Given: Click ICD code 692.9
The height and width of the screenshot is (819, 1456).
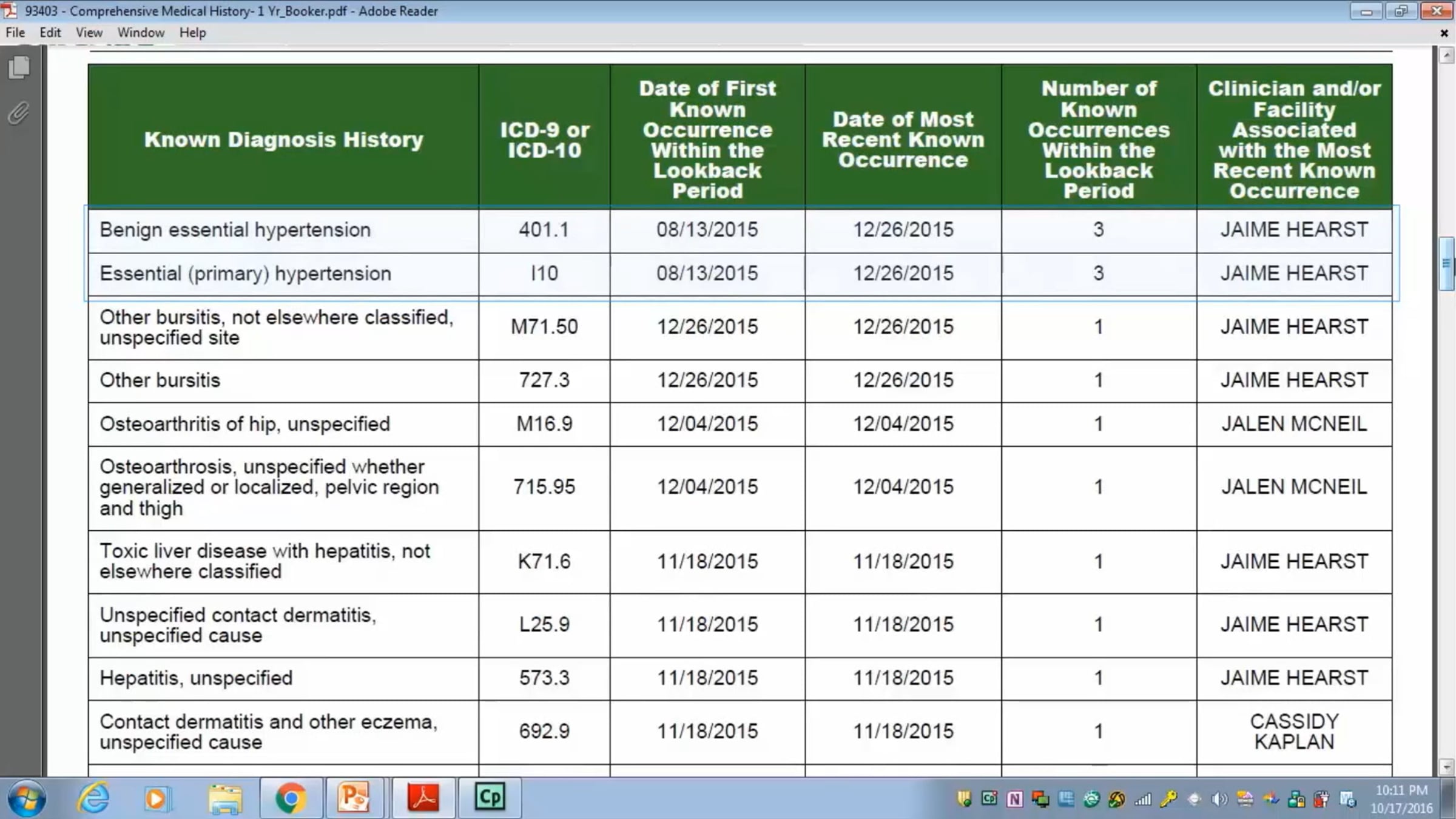Looking at the screenshot, I should point(544,732).
